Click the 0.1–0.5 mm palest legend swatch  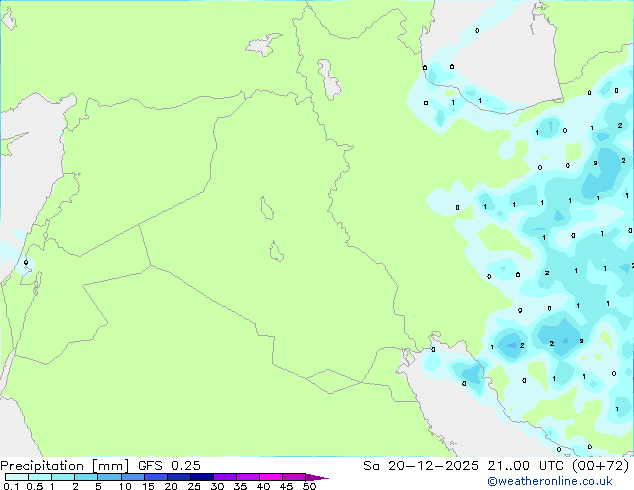click(x=17, y=477)
